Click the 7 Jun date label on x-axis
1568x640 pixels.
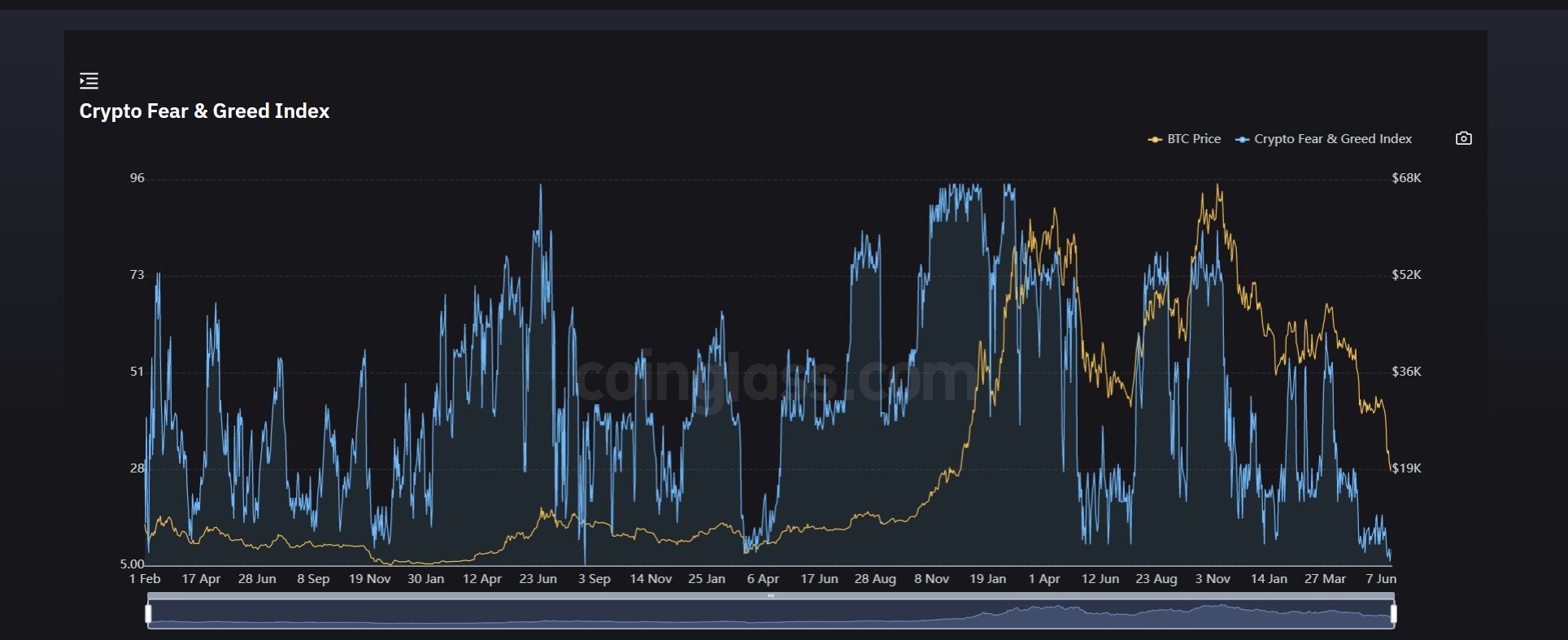(1380, 579)
